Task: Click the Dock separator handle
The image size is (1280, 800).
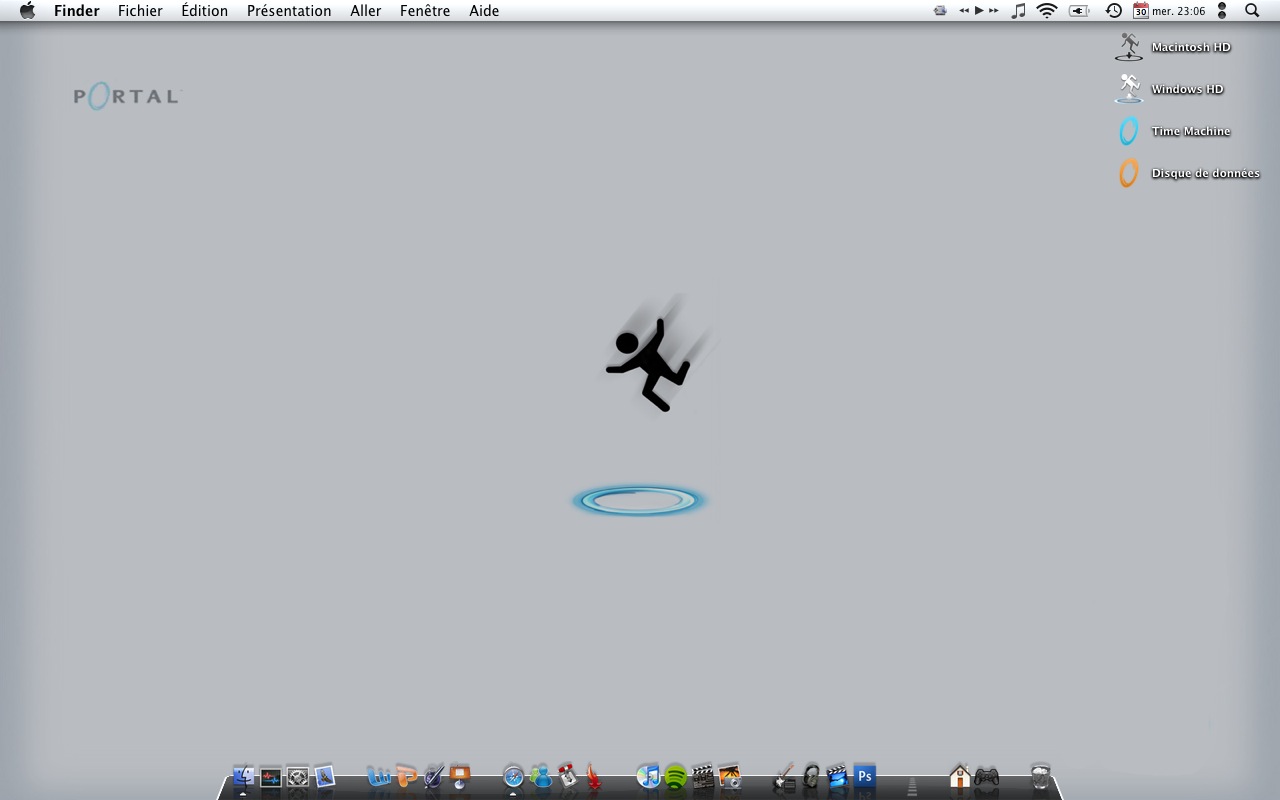Action: coord(912,785)
